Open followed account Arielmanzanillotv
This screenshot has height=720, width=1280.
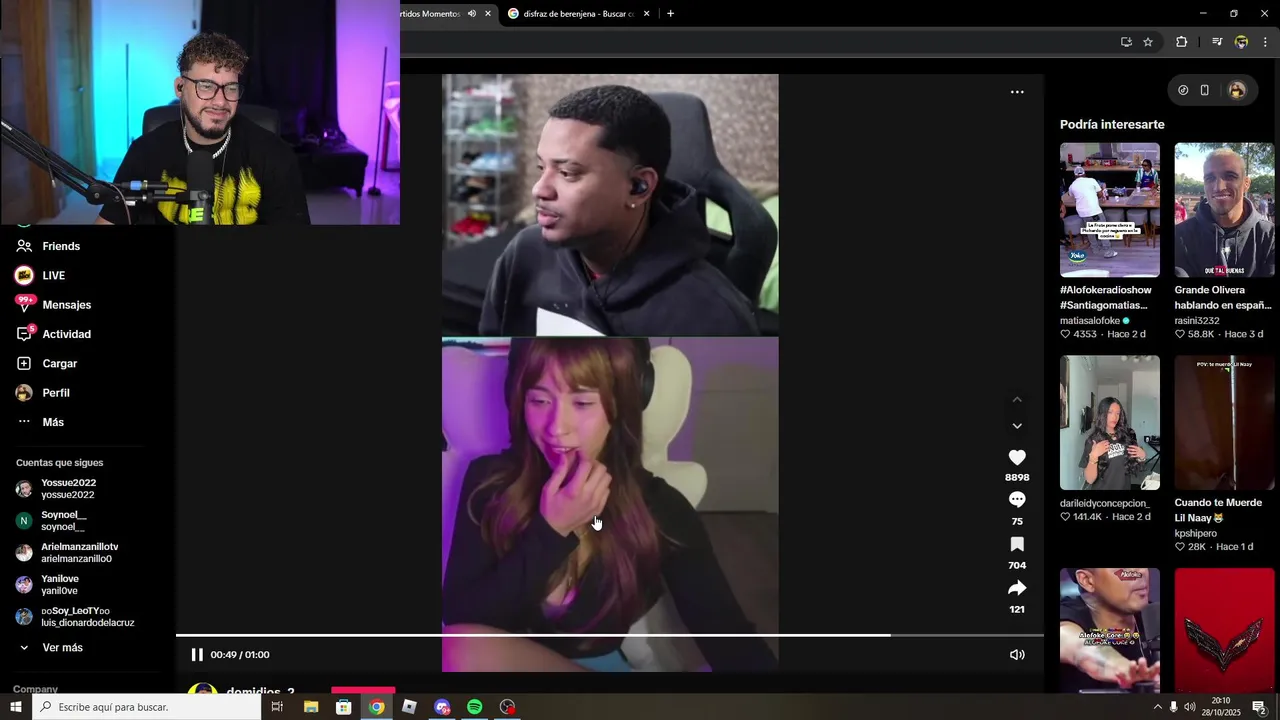click(79, 553)
